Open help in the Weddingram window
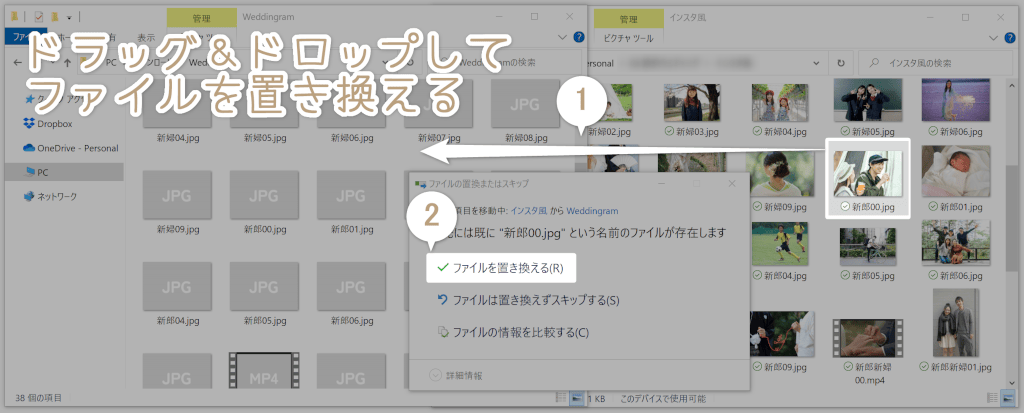Image resolution: width=1024 pixels, height=413 pixels. [x=578, y=37]
